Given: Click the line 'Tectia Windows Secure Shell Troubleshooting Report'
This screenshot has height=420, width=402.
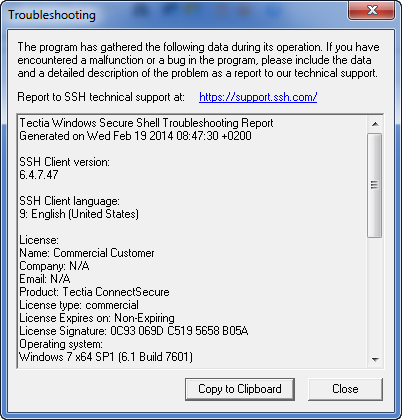Looking at the screenshot, I should click(146, 123).
